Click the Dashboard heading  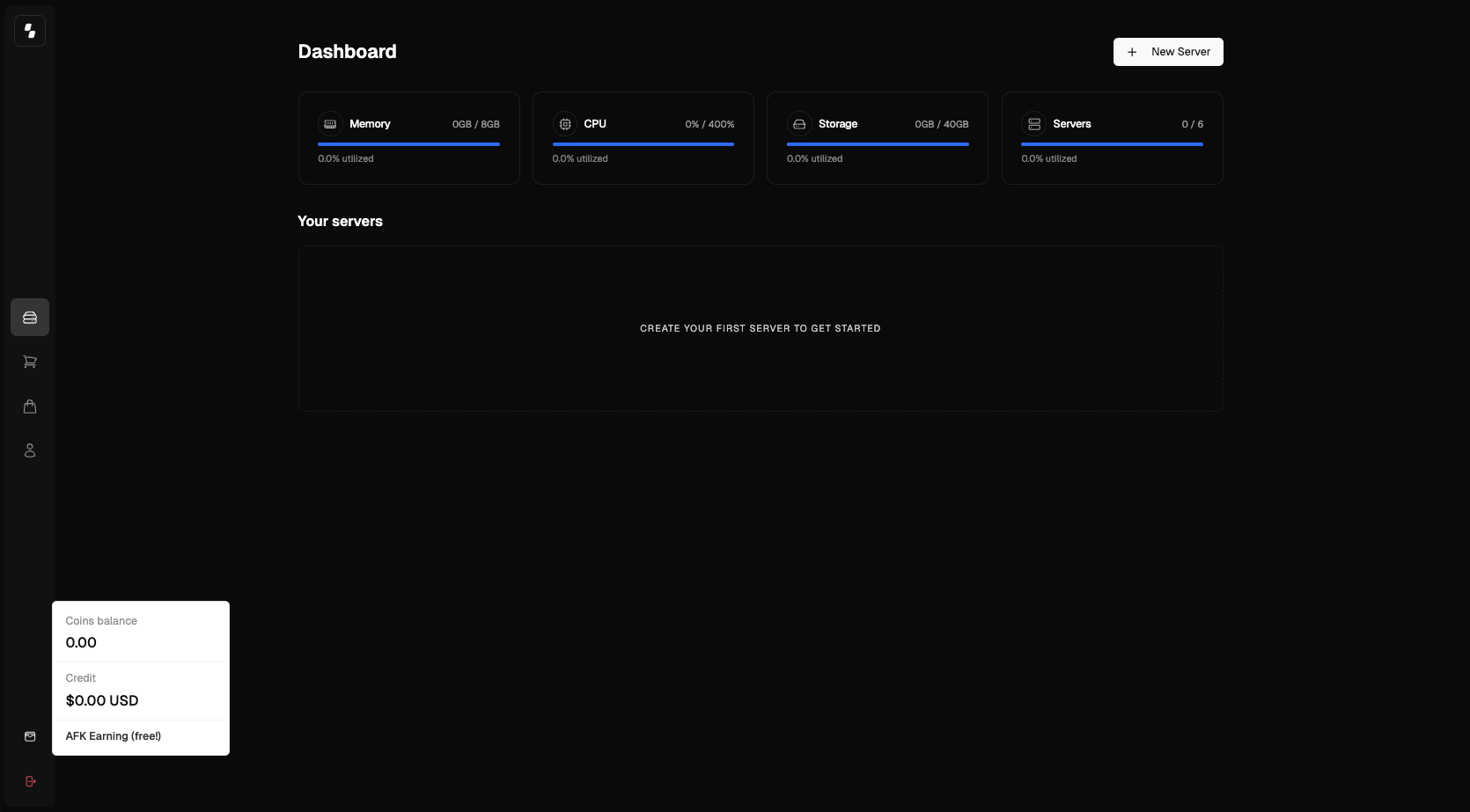tap(347, 51)
